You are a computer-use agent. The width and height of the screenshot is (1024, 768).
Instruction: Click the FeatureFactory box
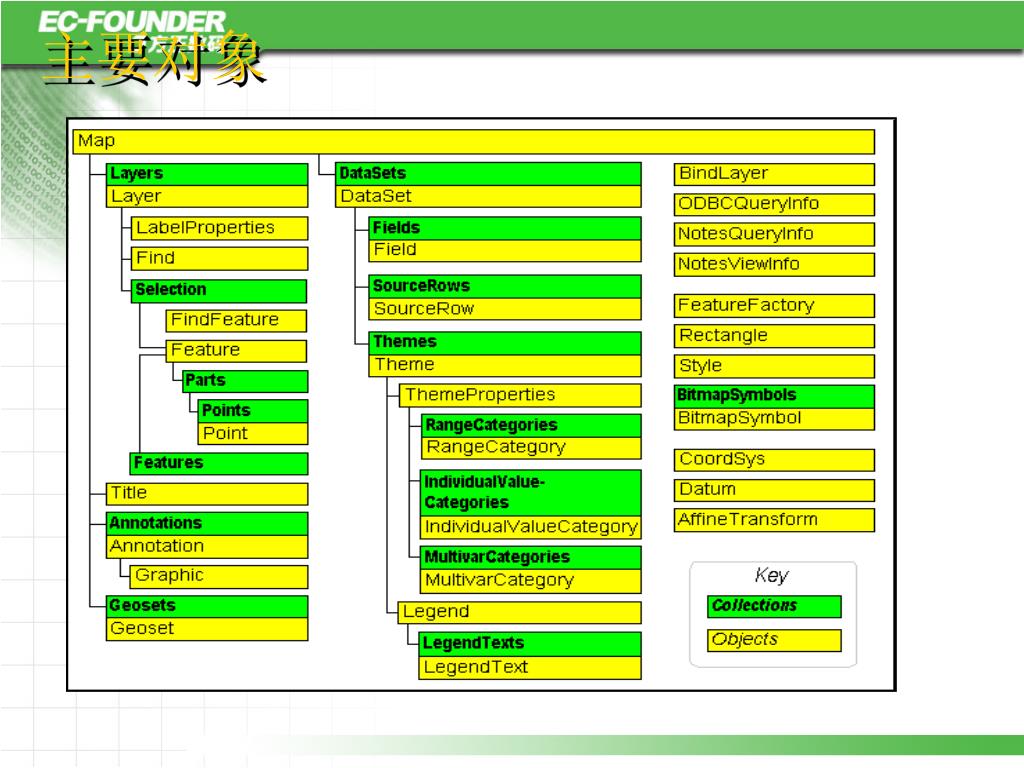click(774, 306)
